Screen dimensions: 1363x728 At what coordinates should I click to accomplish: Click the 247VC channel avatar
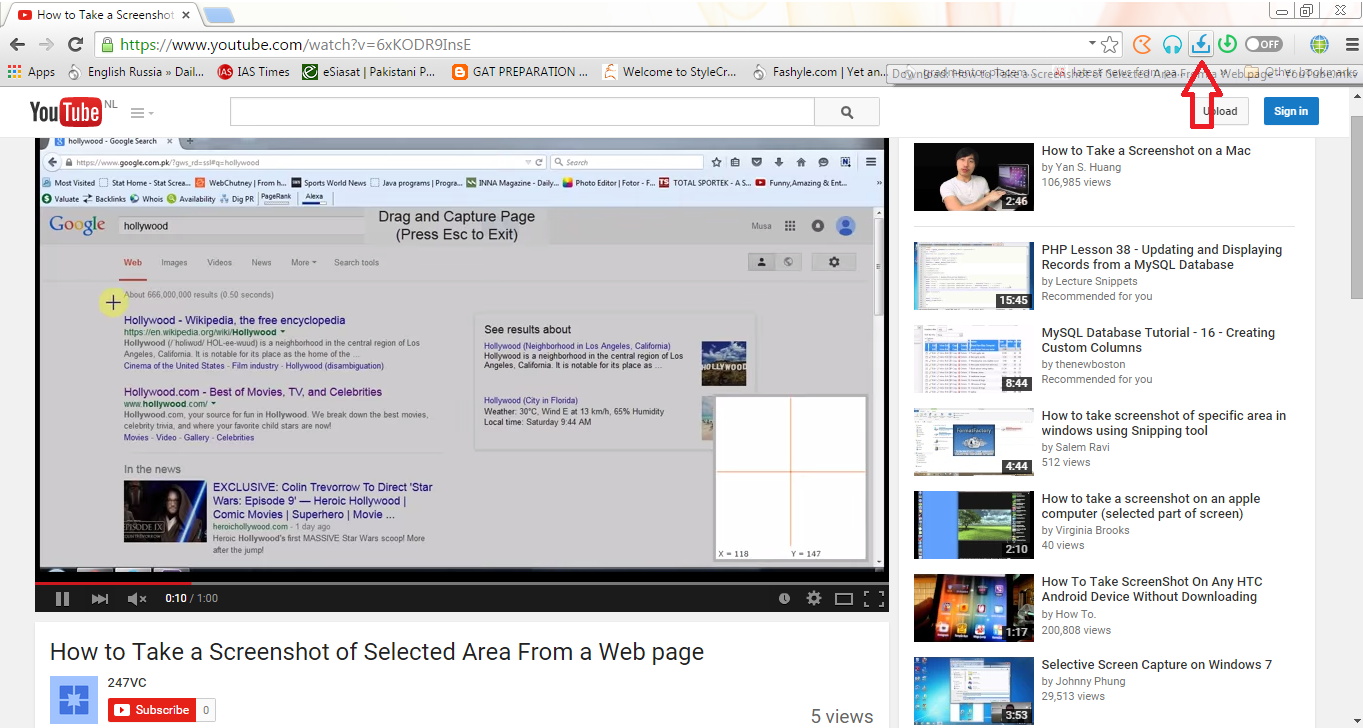[x=74, y=700]
